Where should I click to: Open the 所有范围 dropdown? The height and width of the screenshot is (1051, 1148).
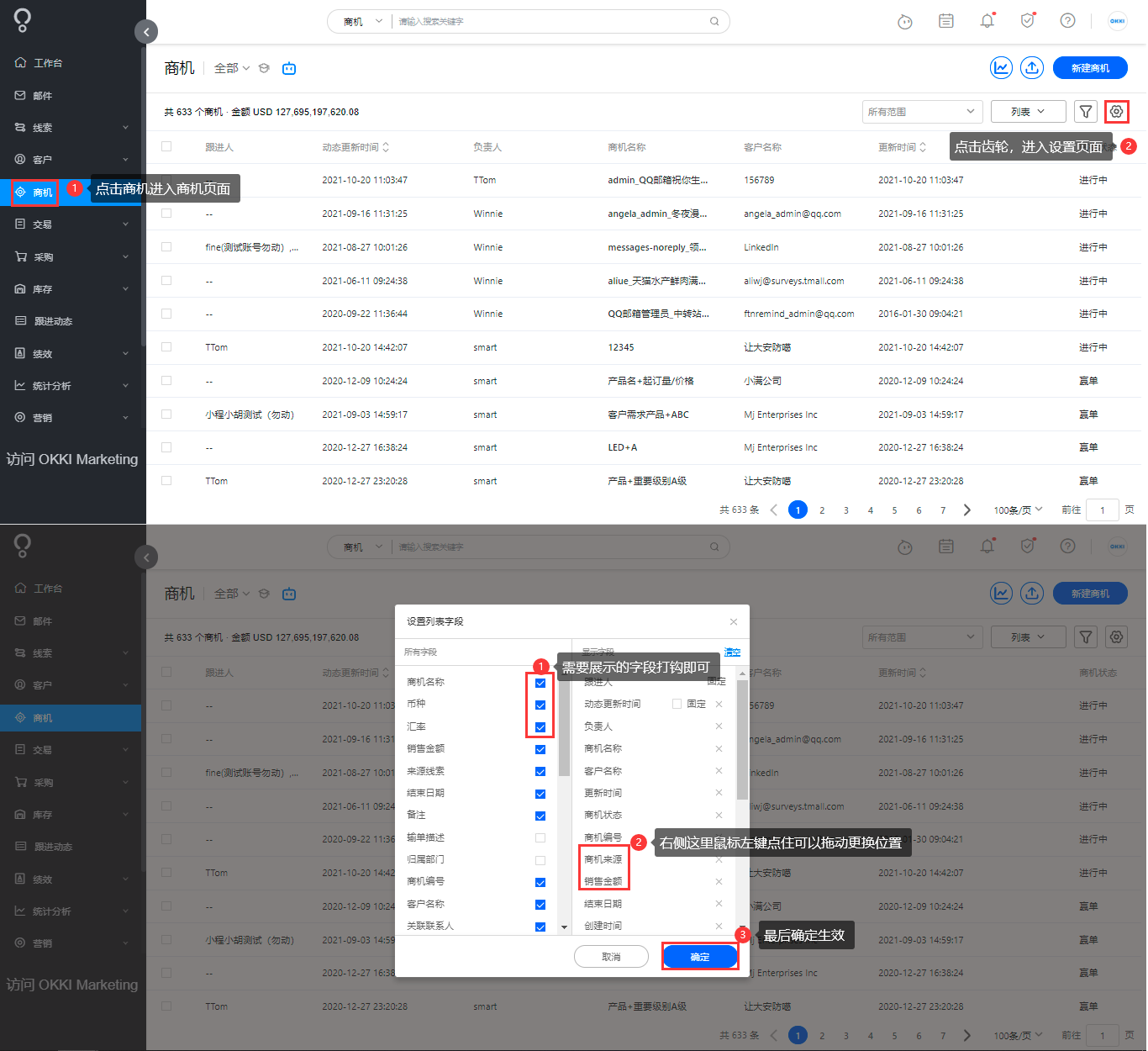[x=921, y=111]
